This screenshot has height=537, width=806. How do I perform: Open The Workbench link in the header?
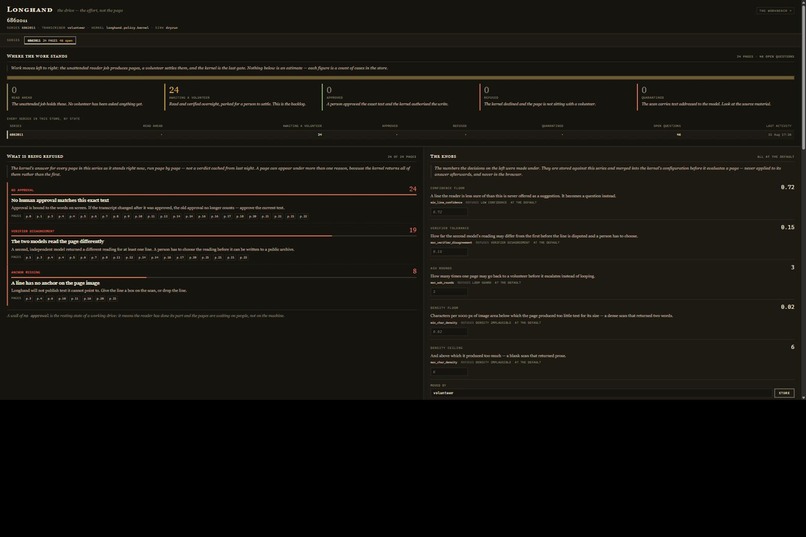click(x=775, y=10)
